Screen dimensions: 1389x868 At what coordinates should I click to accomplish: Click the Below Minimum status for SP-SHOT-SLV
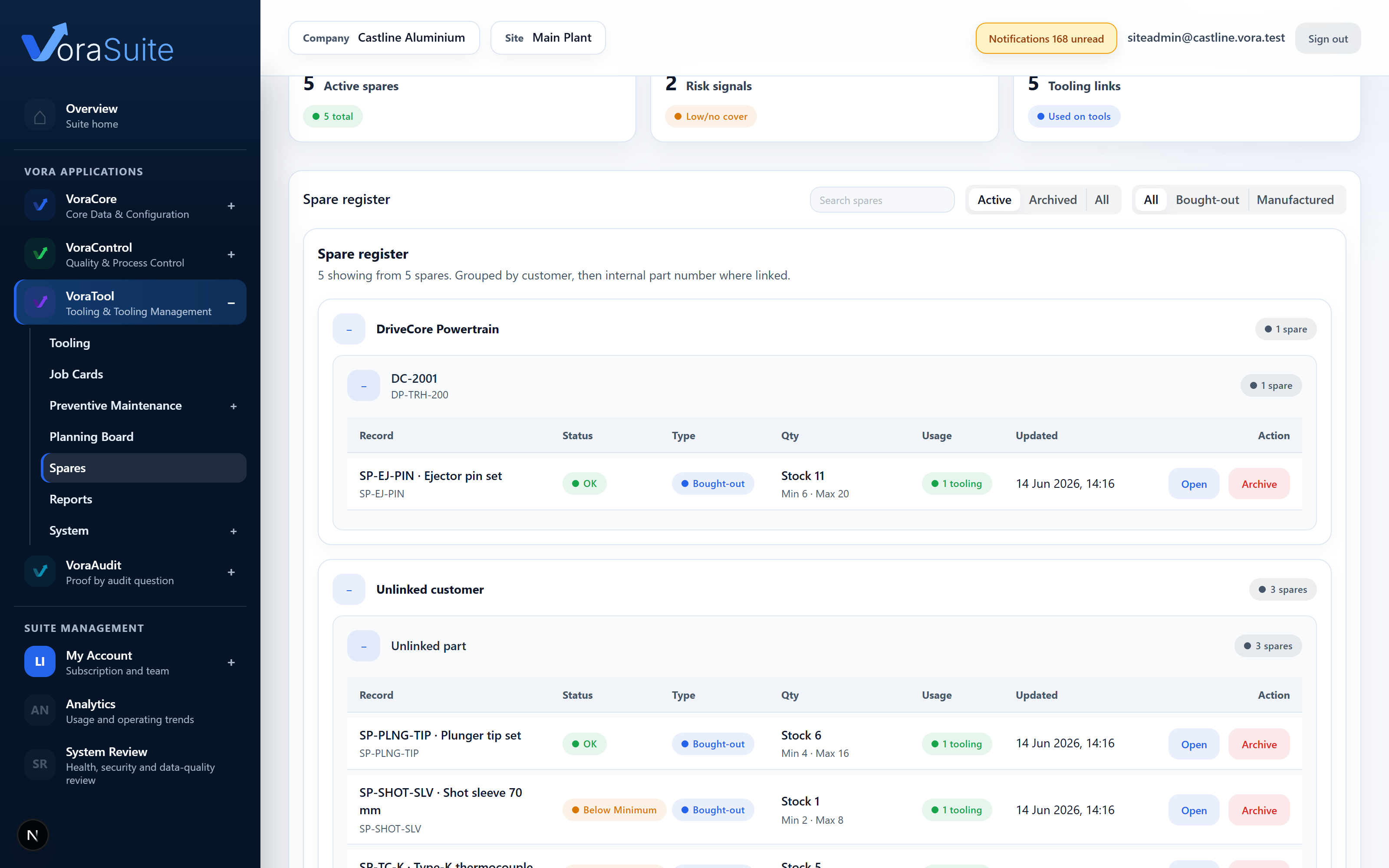tap(614, 811)
